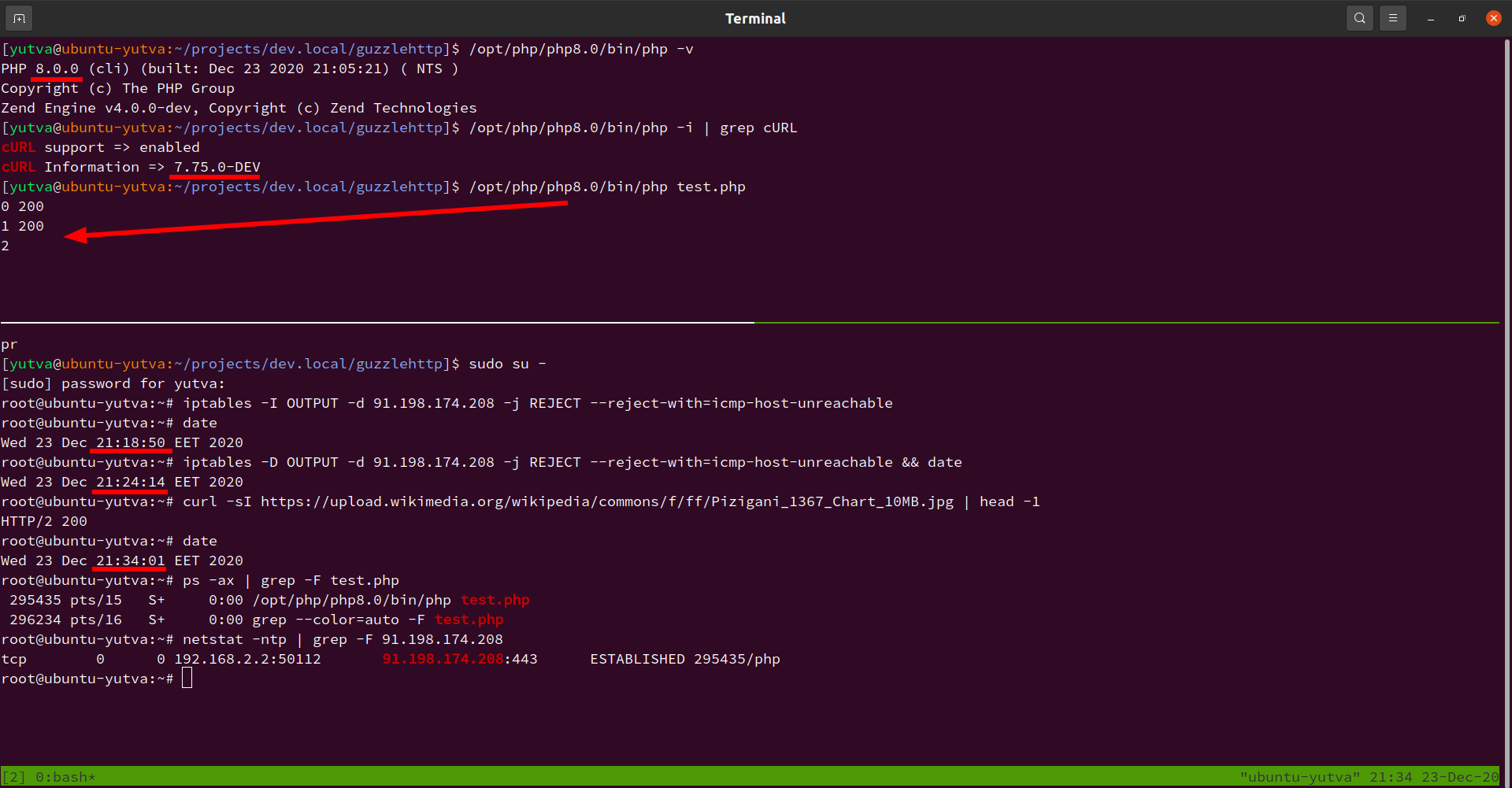Screen dimensions: 1512x788
Task: Open a new terminal tab
Action: [x=18, y=17]
